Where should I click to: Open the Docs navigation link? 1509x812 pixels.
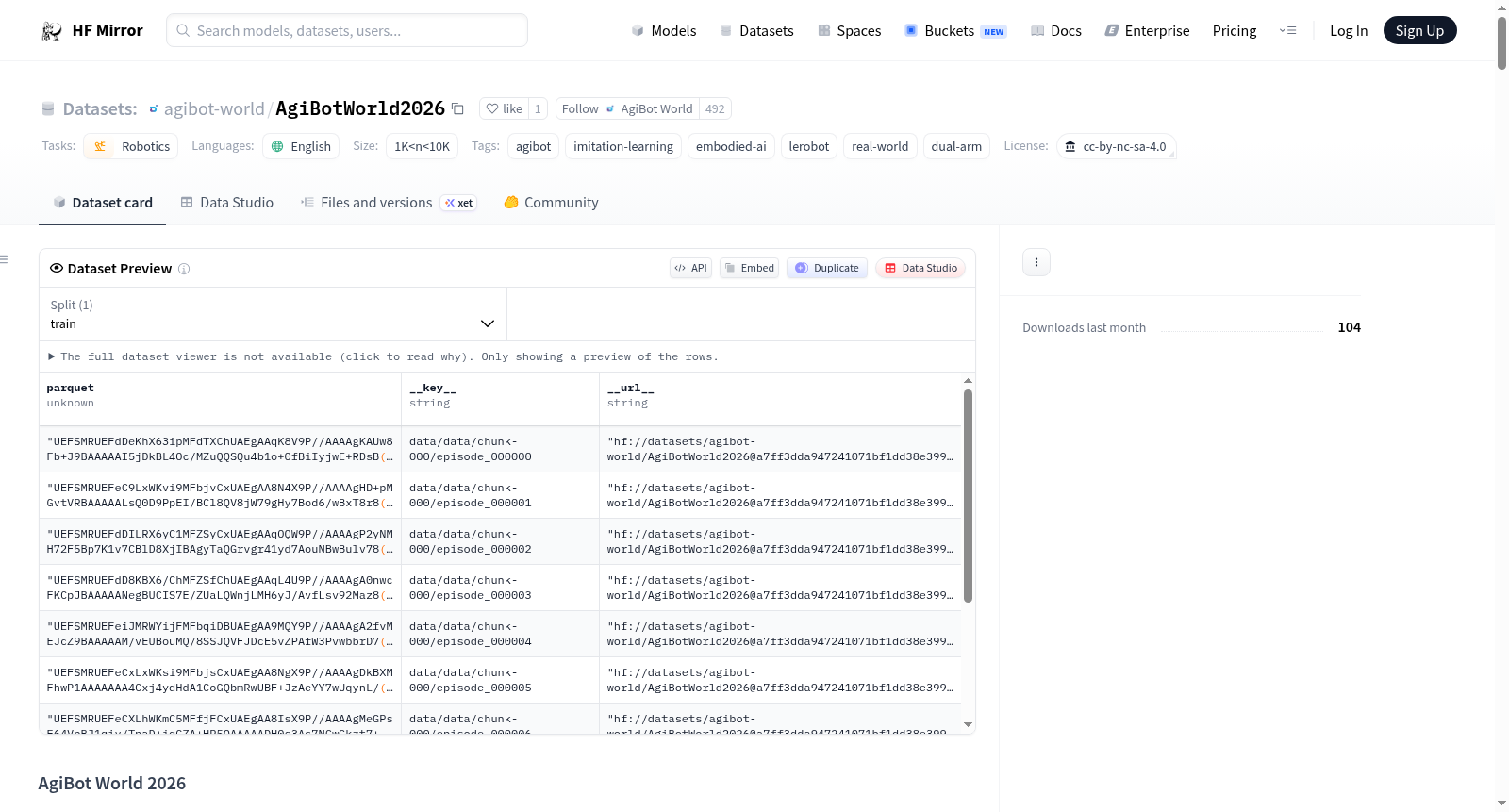tap(1055, 31)
